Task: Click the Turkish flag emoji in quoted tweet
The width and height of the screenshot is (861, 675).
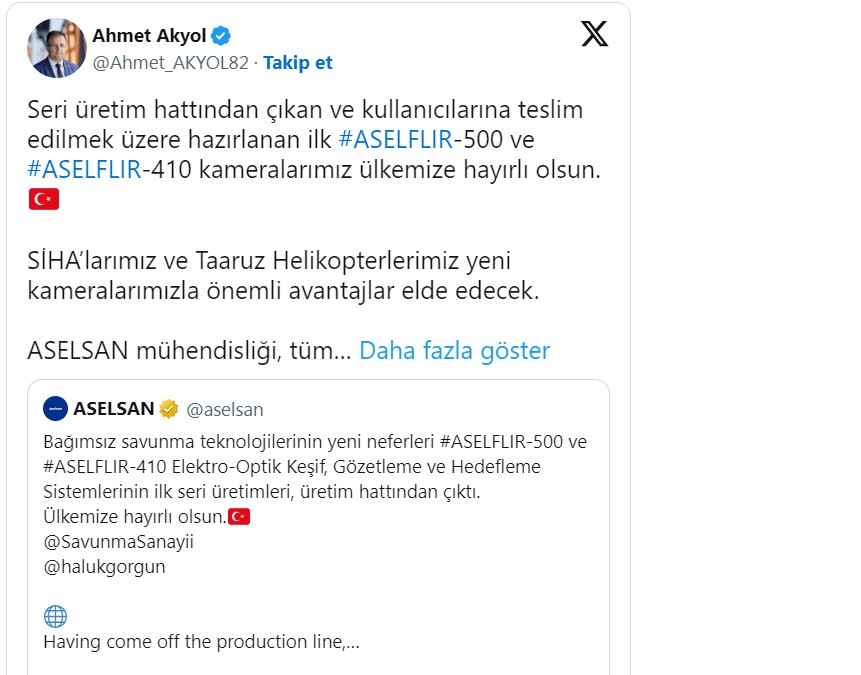Action: tap(239, 517)
